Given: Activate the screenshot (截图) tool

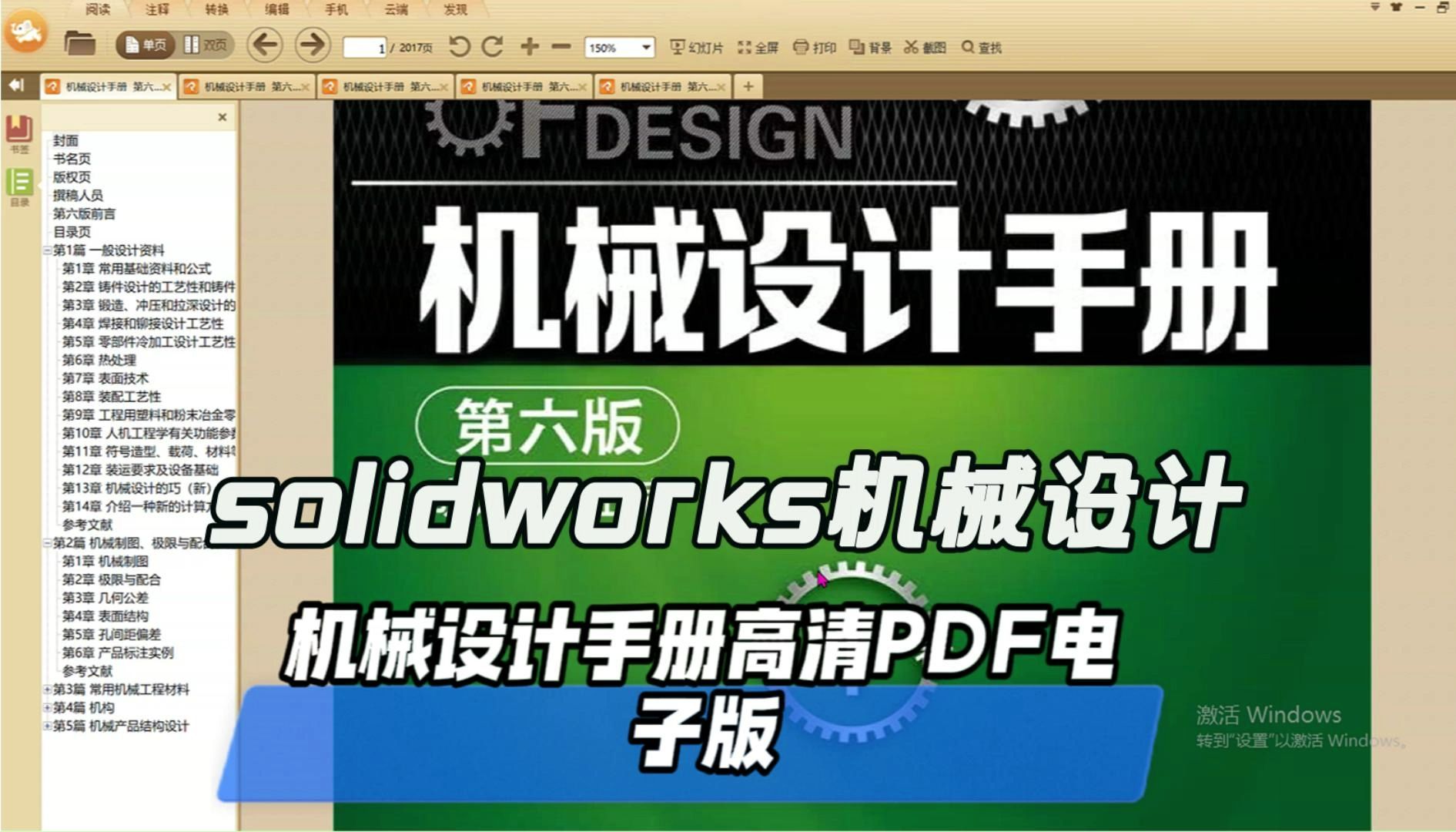Looking at the screenshot, I should click(x=925, y=48).
